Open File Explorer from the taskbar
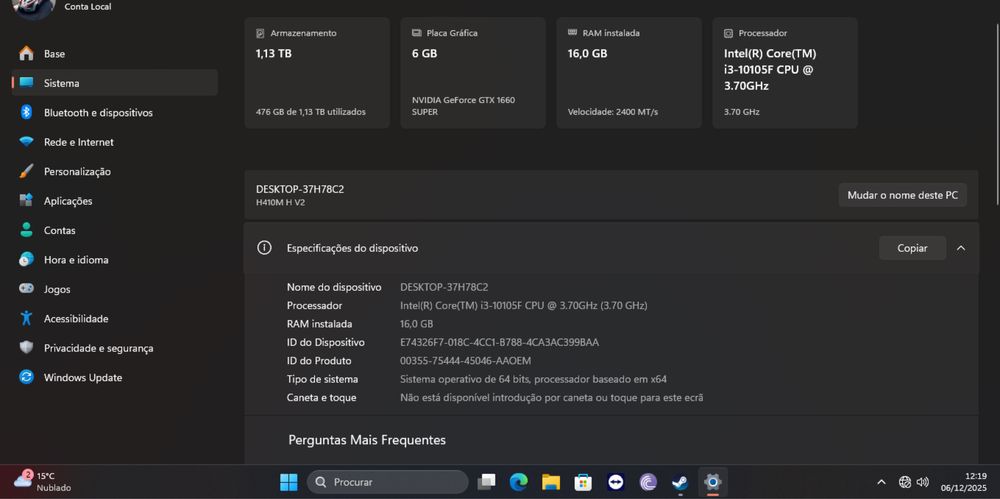The image size is (1000, 499). (x=551, y=482)
